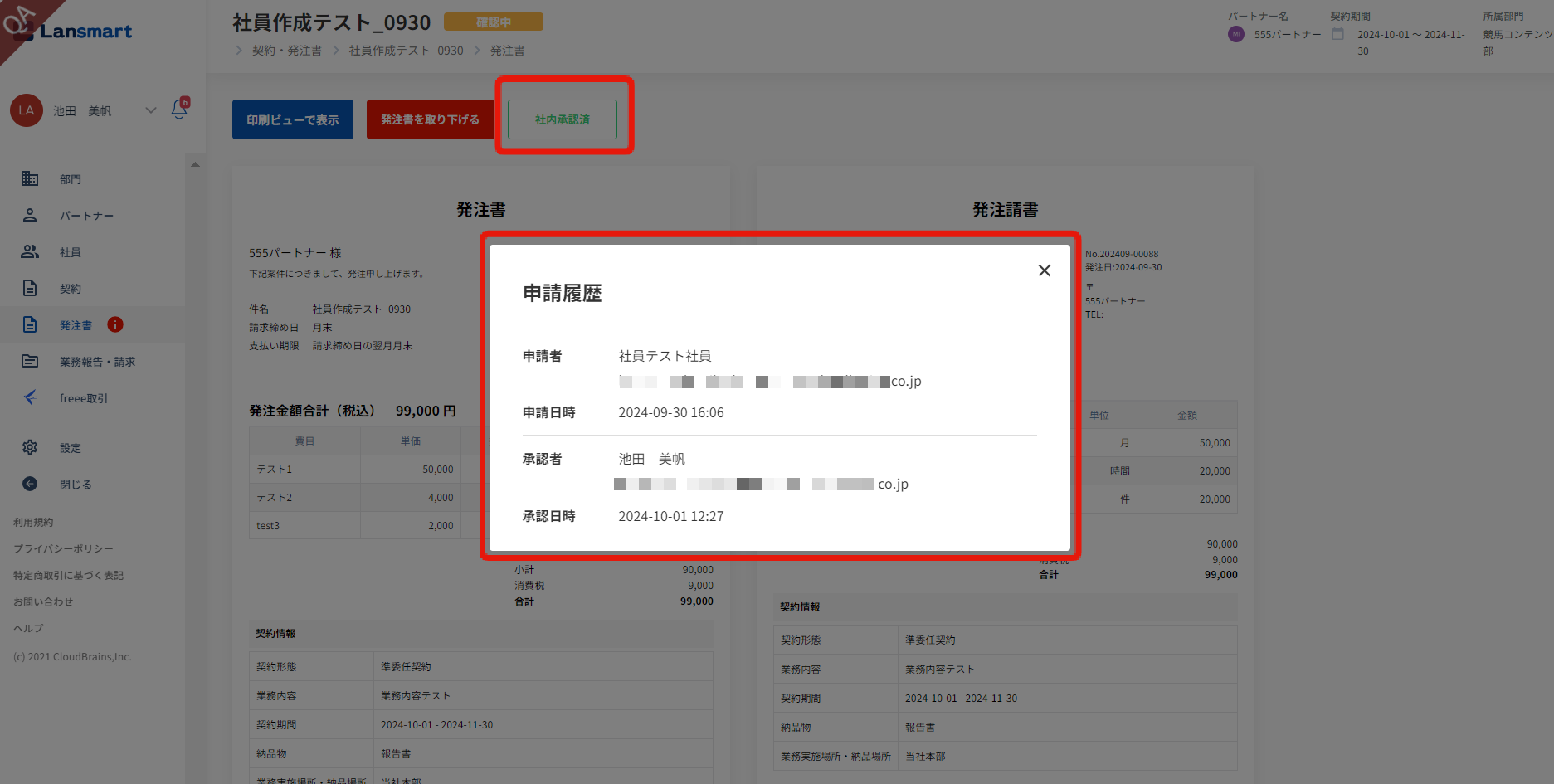
Task: Click the copyright (c) 2021 CloudBrains,Inc. text
Action: coord(72,657)
